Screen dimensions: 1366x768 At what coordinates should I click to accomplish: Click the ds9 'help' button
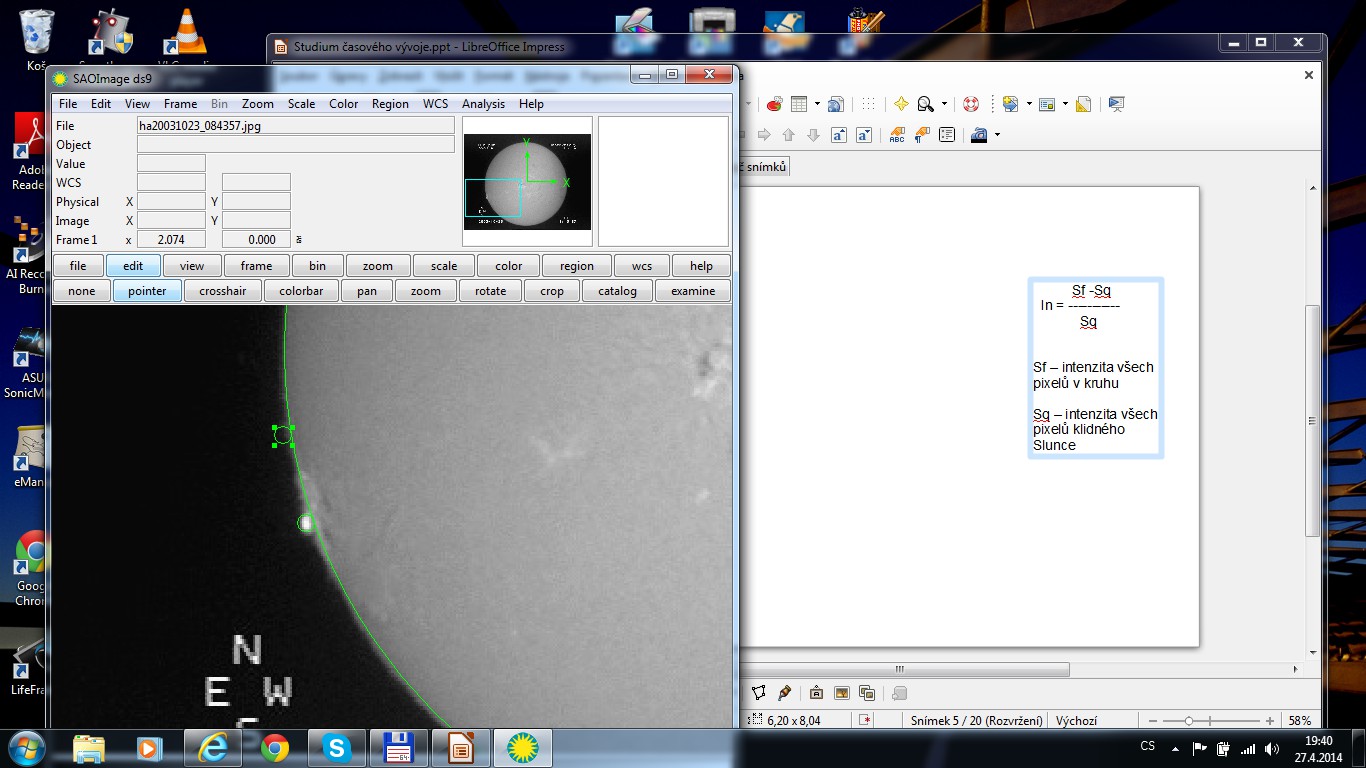[x=702, y=266]
